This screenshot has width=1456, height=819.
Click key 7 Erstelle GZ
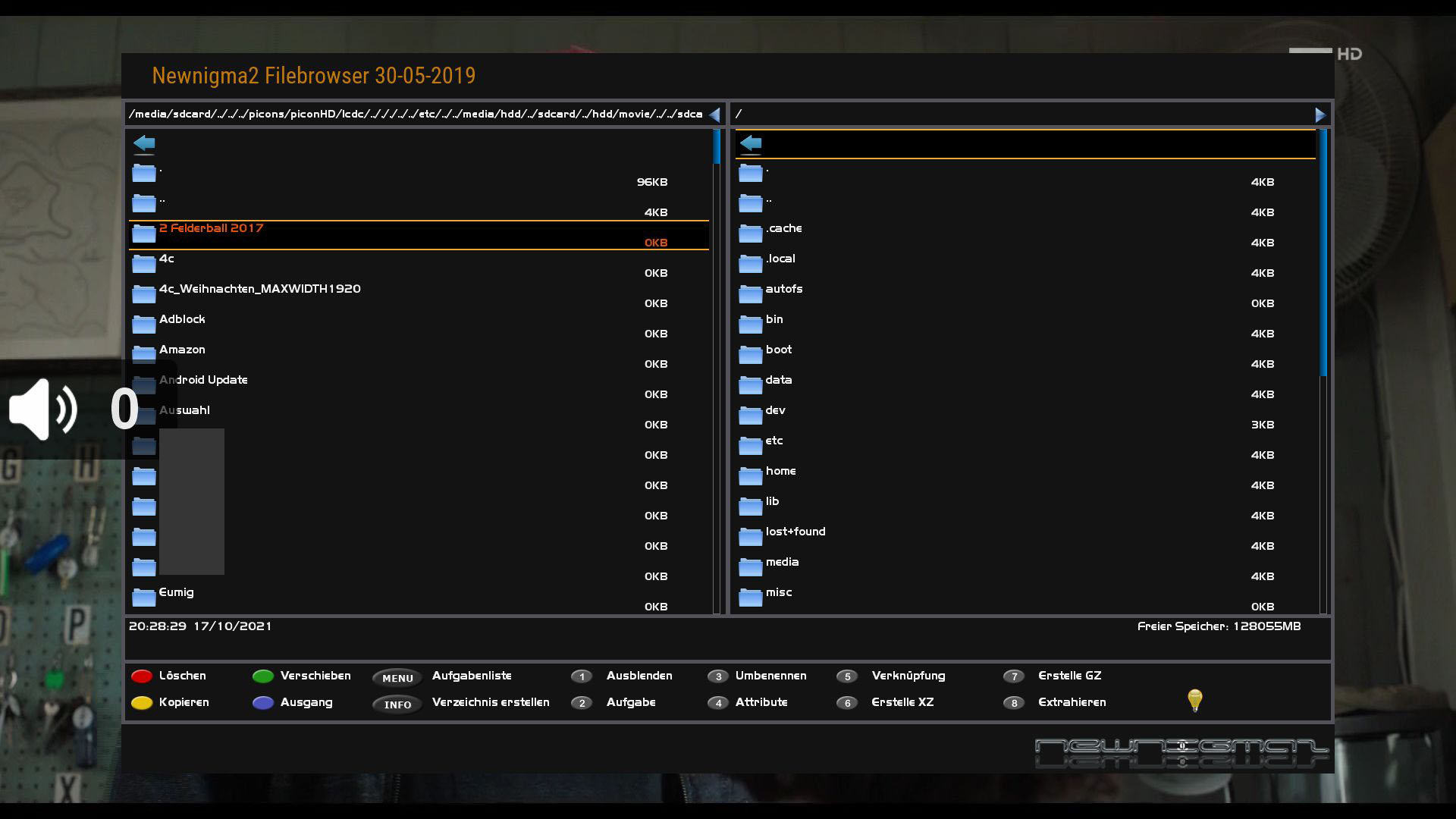pos(1014,676)
